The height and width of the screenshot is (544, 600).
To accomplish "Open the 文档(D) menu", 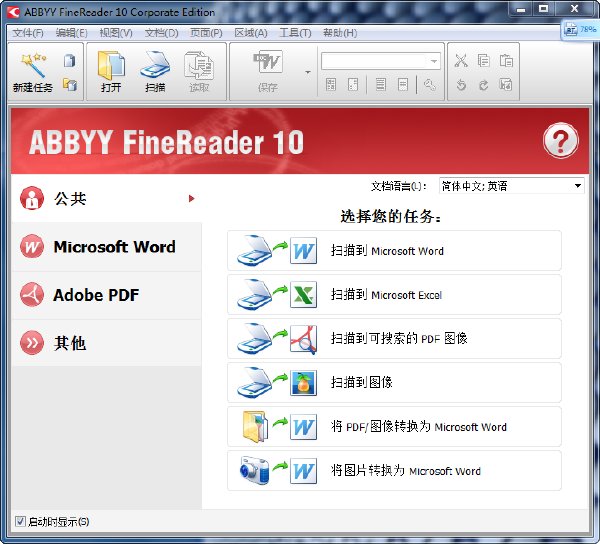I will click(x=161, y=33).
